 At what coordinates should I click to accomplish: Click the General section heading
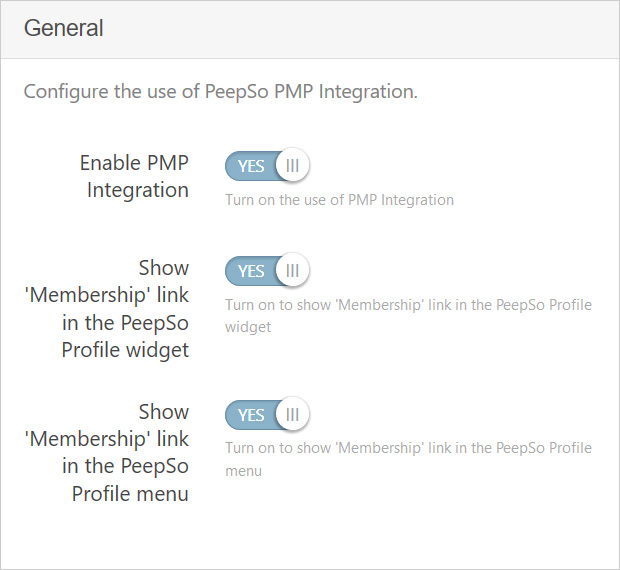[64, 28]
